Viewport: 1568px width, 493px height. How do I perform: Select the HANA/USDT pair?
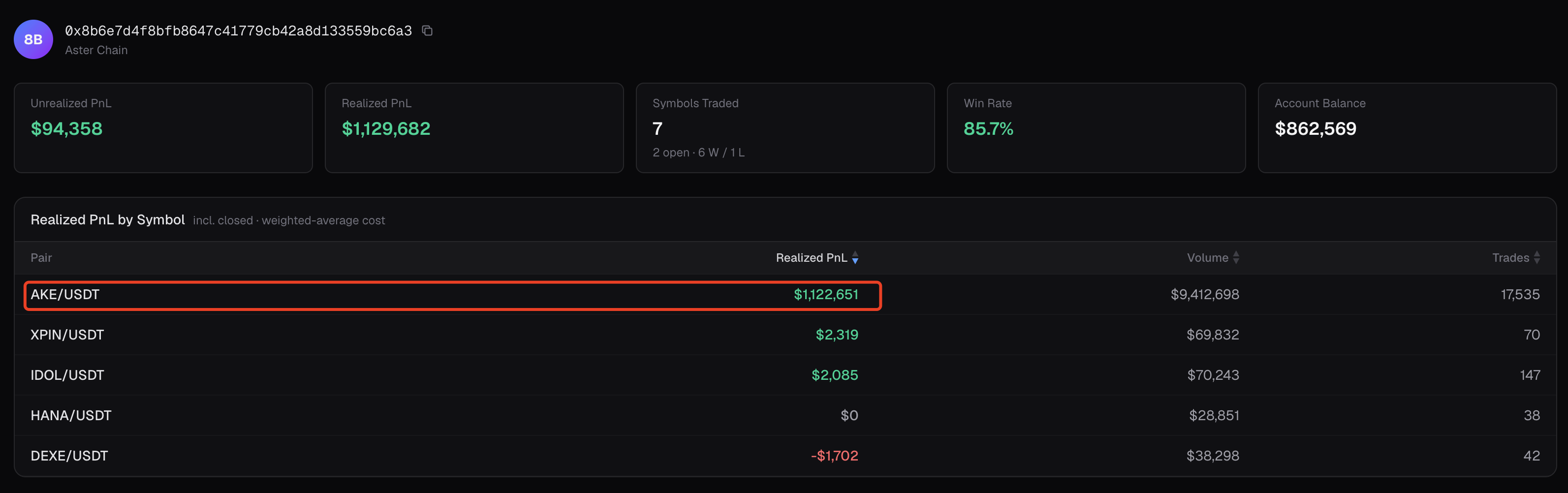point(785,415)
